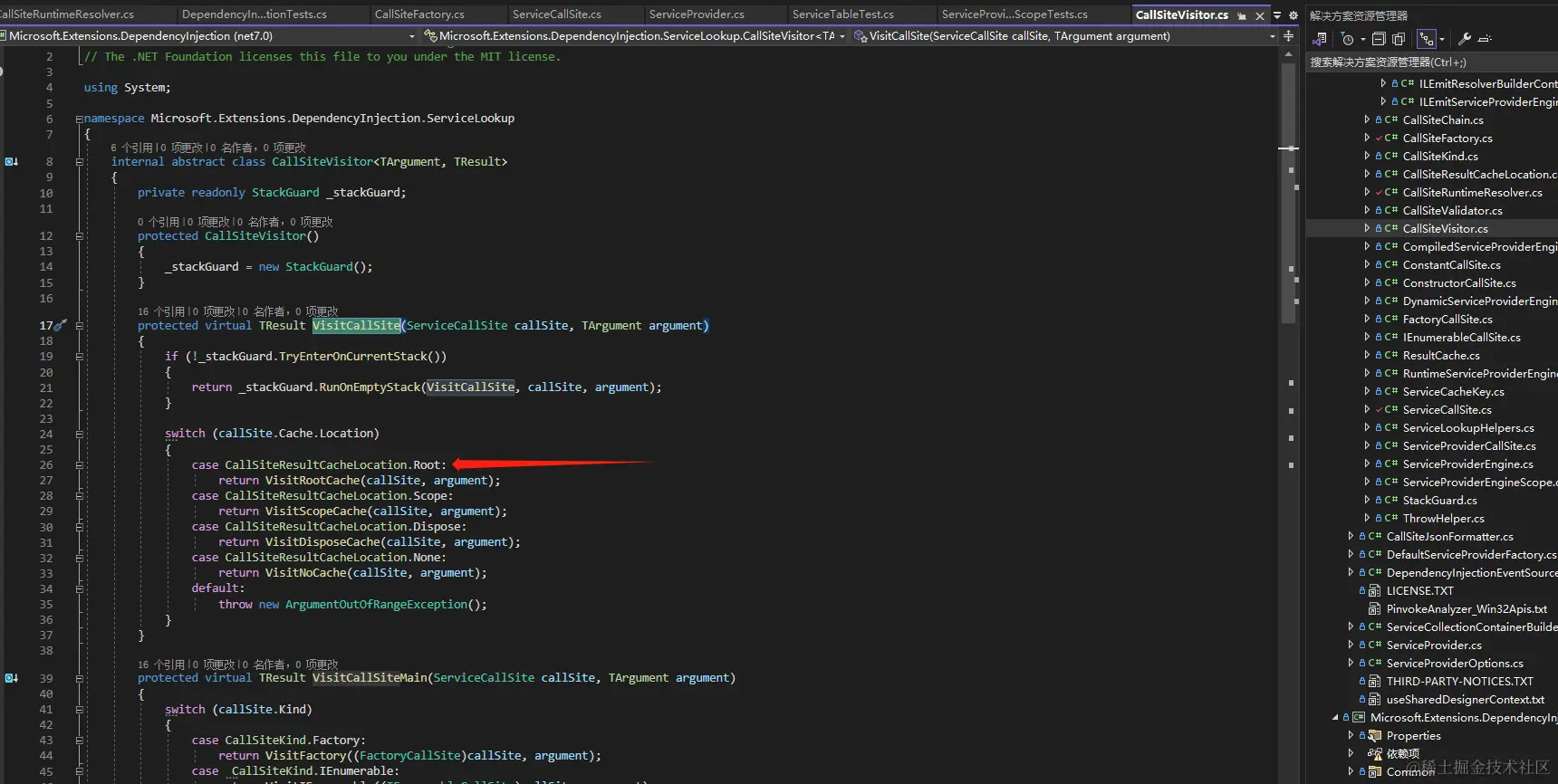The image size is (1558, 784).
Task: Click the scroll-up arrow of editor scrollbar
Action: click(x=1288, y=54)
